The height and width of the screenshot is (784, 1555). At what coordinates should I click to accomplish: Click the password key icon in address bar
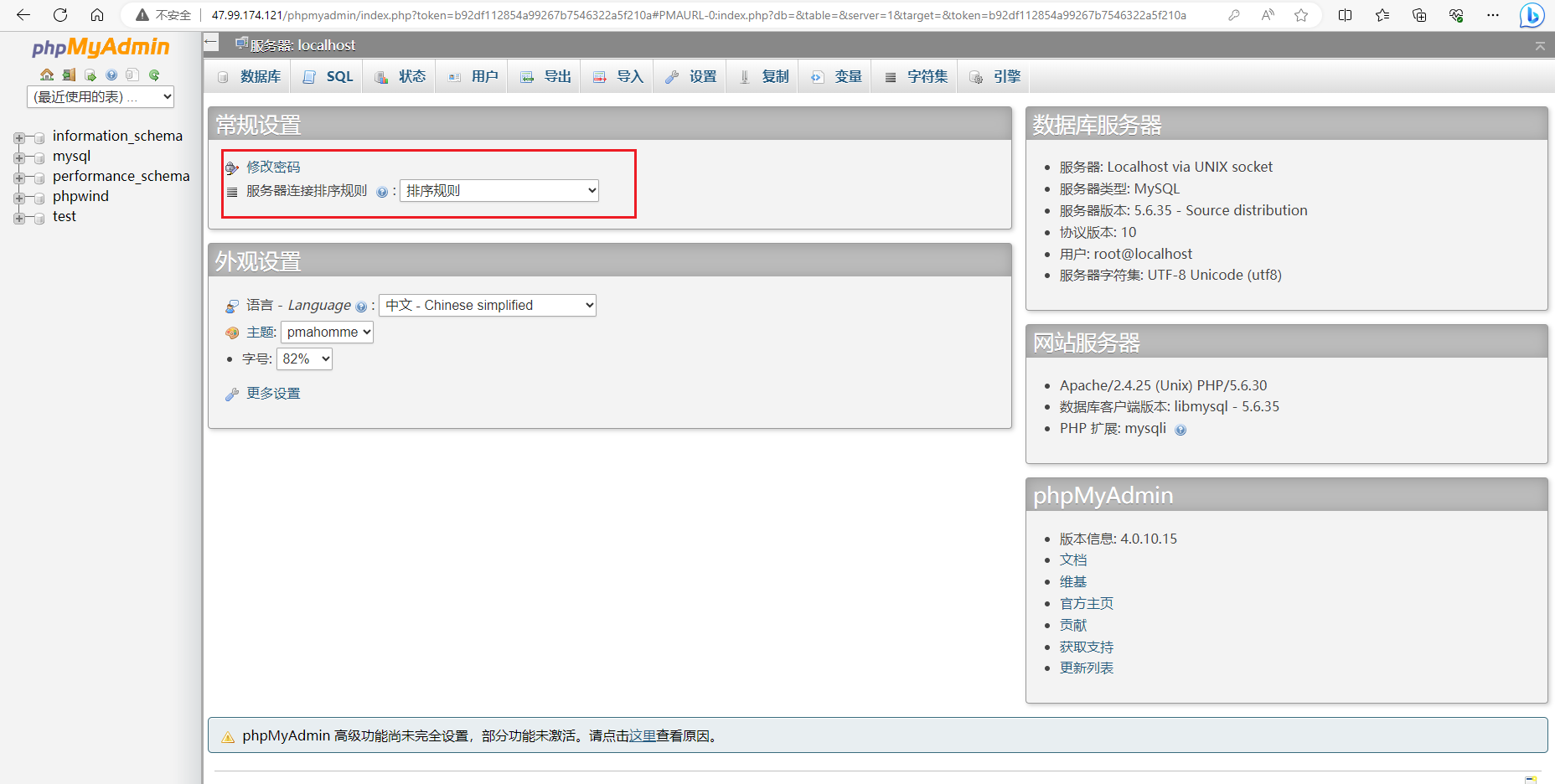pos(1234,15)
